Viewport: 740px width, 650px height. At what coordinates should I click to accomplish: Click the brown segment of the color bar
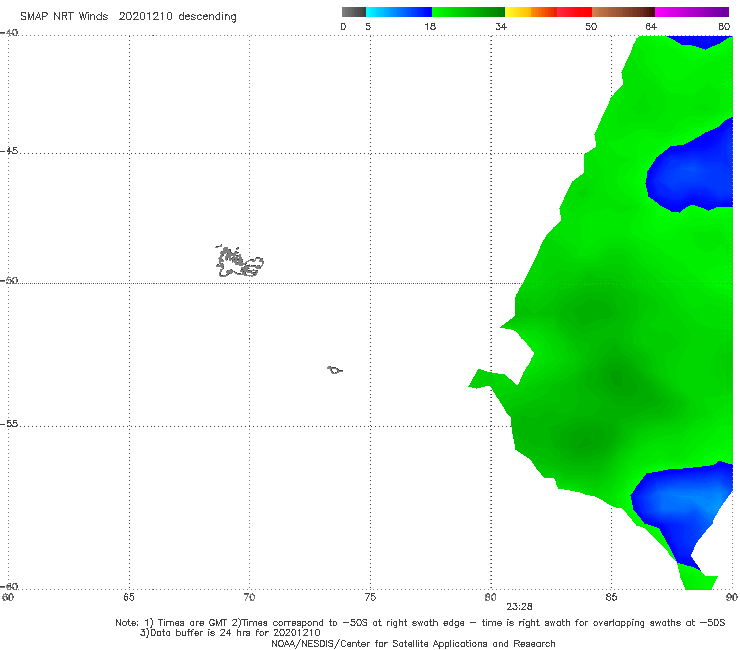(623, 12)
